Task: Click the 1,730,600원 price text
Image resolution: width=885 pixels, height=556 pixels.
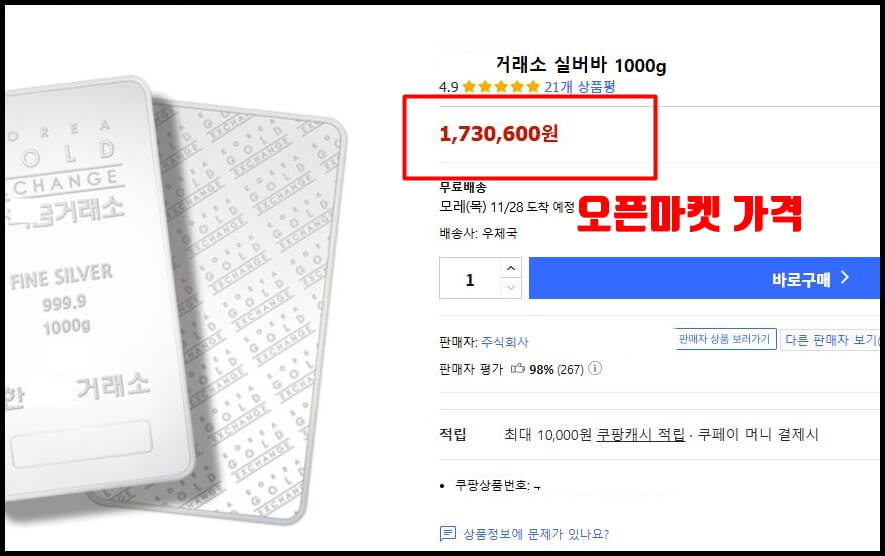Action: (x=499, y=134)
